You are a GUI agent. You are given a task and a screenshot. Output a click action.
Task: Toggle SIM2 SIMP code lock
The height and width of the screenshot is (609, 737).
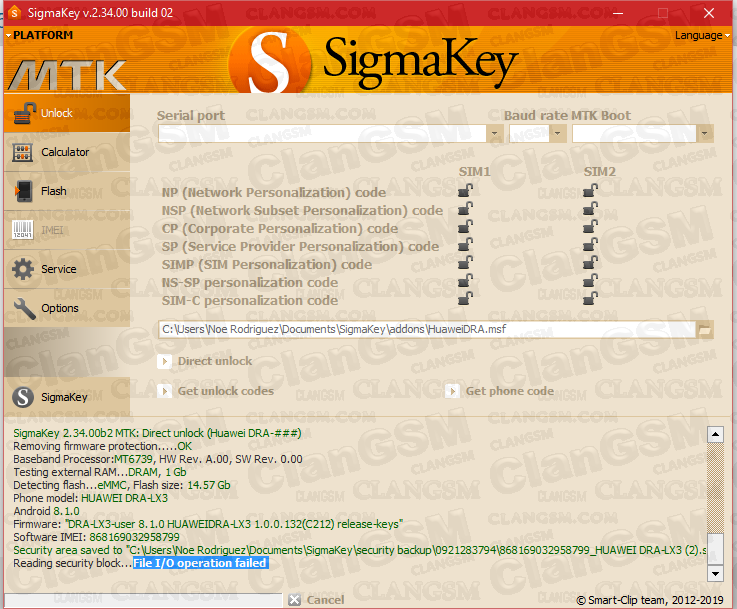(590, 263)
